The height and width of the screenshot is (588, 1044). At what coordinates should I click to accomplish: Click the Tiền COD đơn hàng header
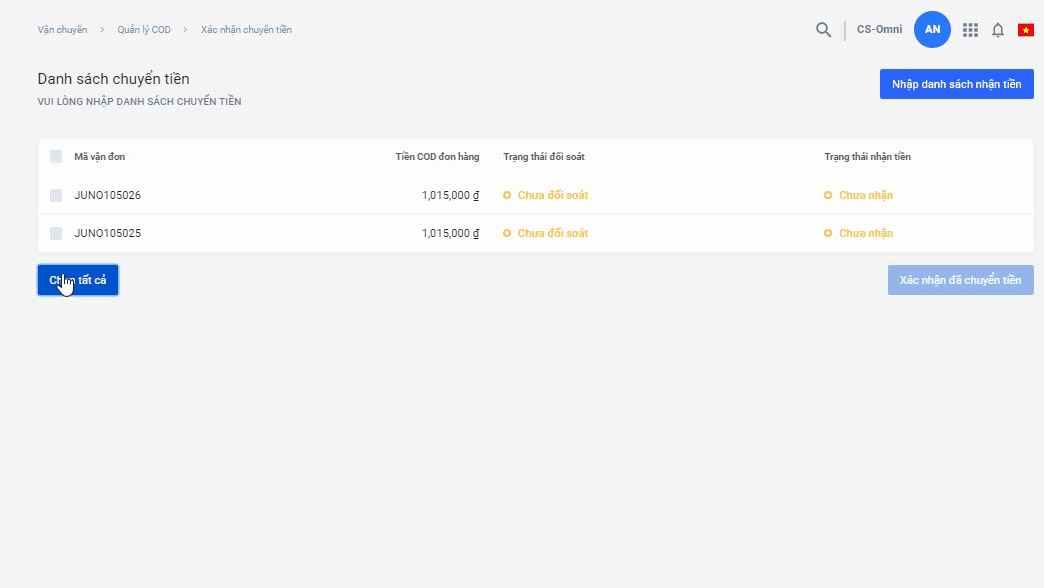pos(437,157)
